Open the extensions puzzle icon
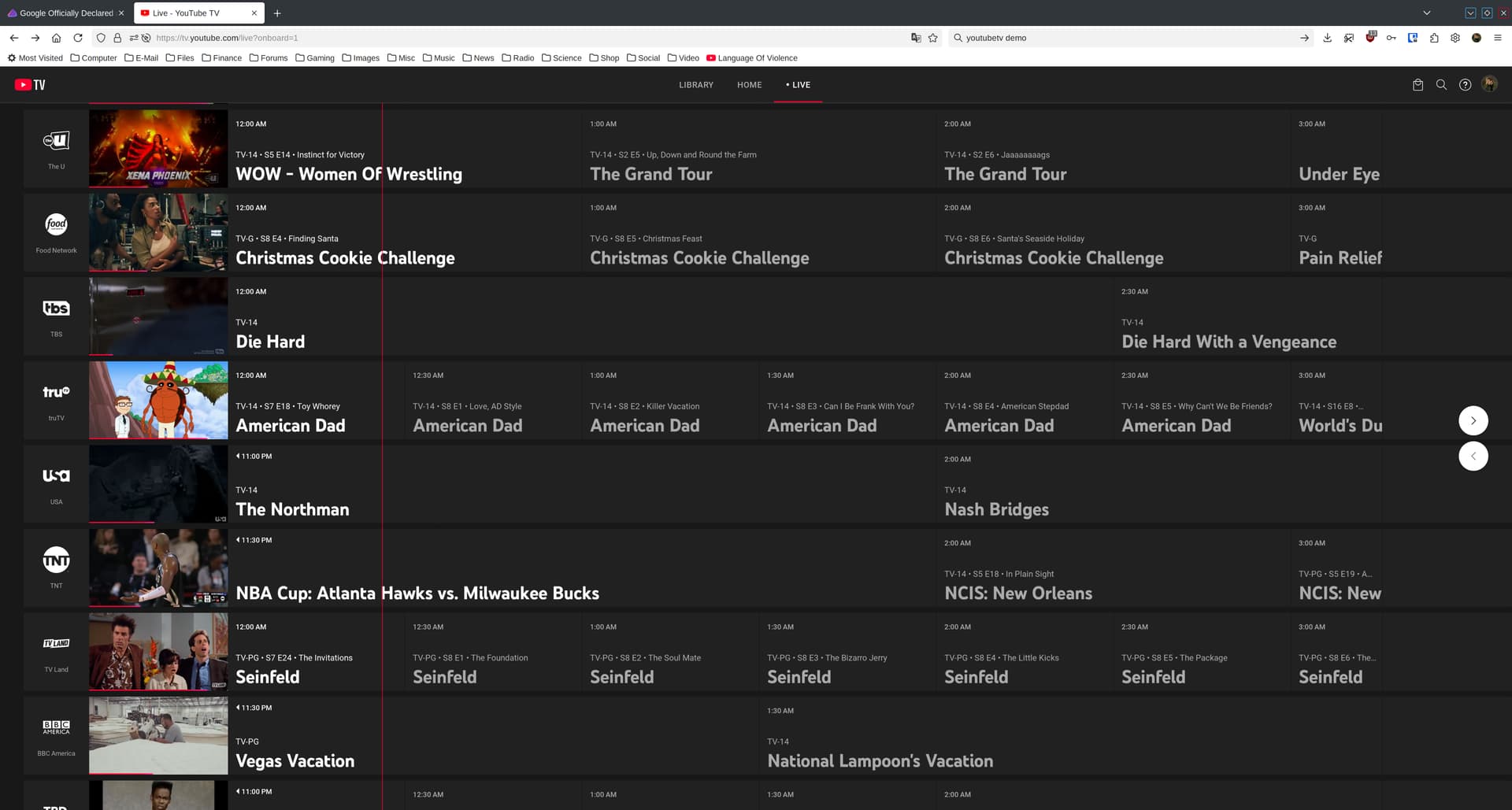This screenshot has height=810, width=1512. click(x=1434, y=38)
